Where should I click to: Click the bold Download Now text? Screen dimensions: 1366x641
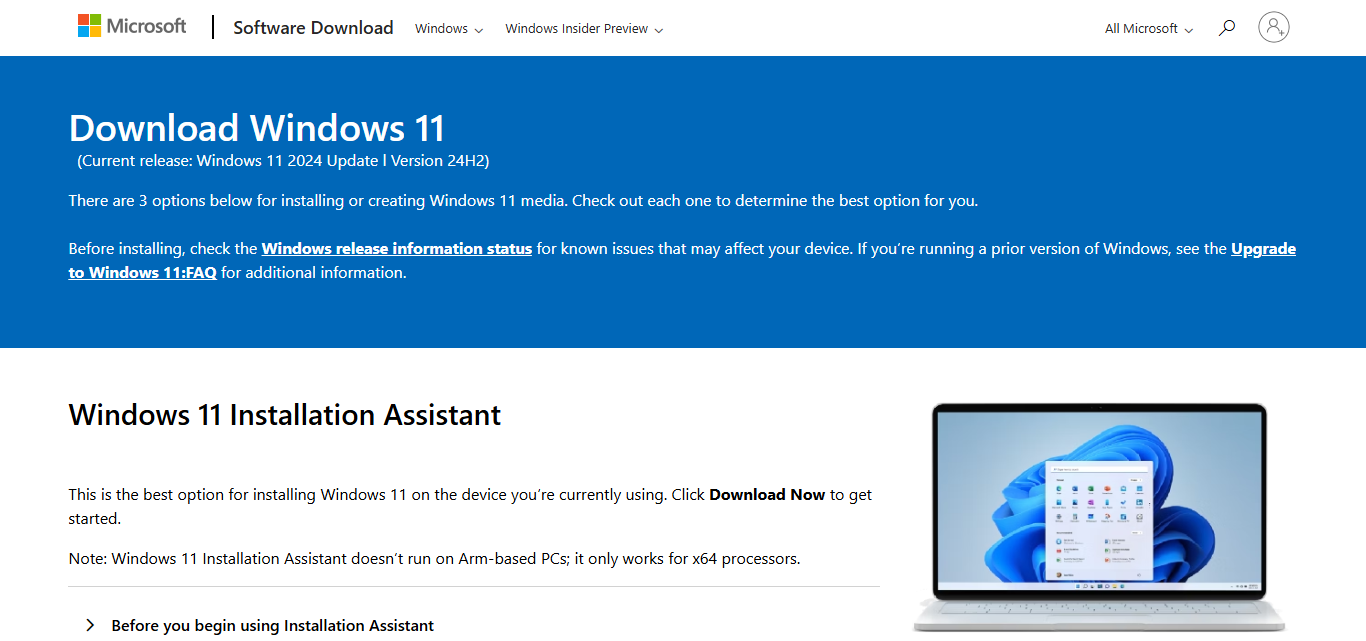[x=767, y=494]
